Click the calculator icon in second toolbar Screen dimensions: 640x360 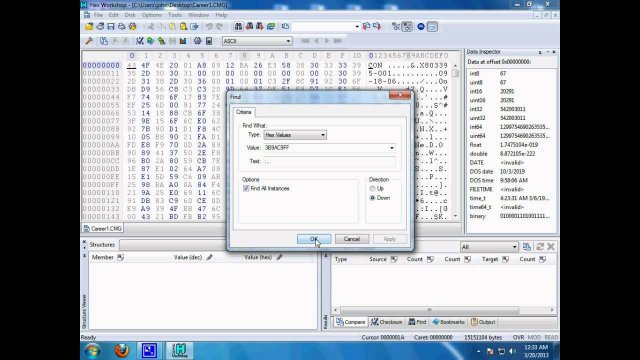[x=209, y=41]
